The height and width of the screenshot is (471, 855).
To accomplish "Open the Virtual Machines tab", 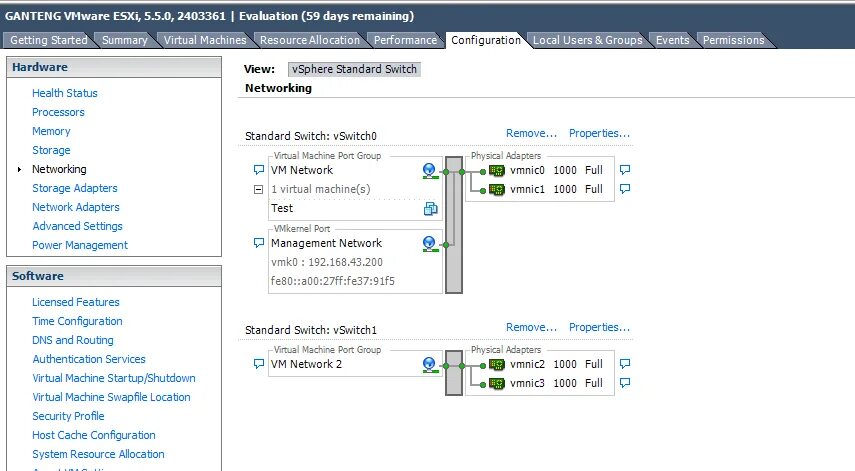I will (205, 40).
